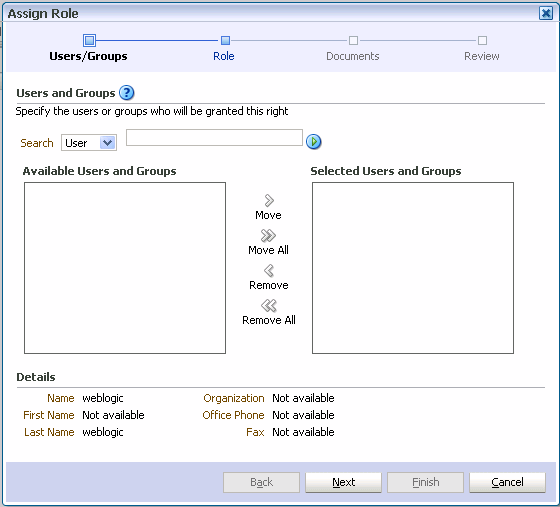
Task: Select the Review step marker
Action: [482, 40]
